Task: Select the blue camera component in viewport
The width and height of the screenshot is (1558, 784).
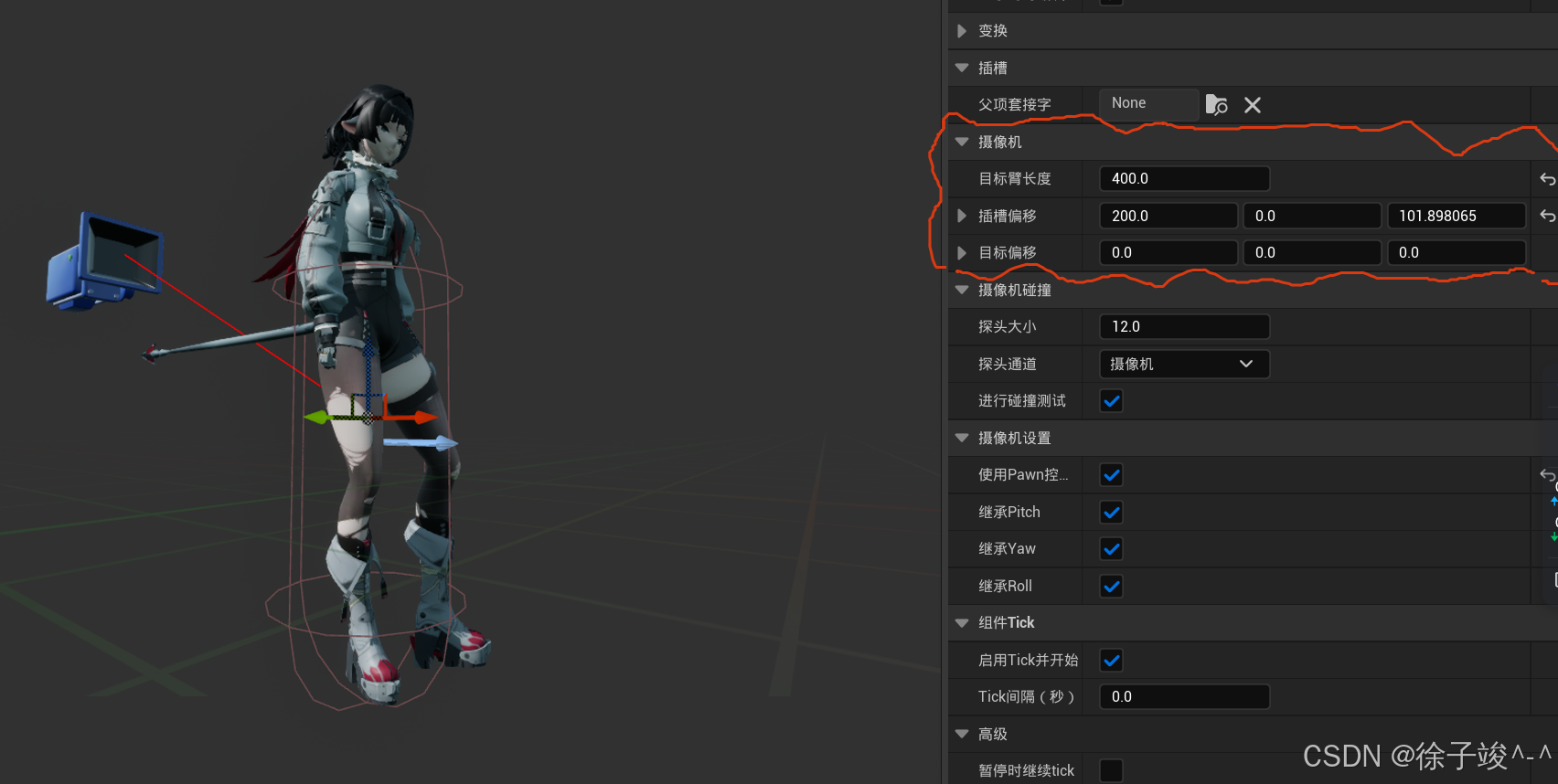Action: (x=105, y=261)
